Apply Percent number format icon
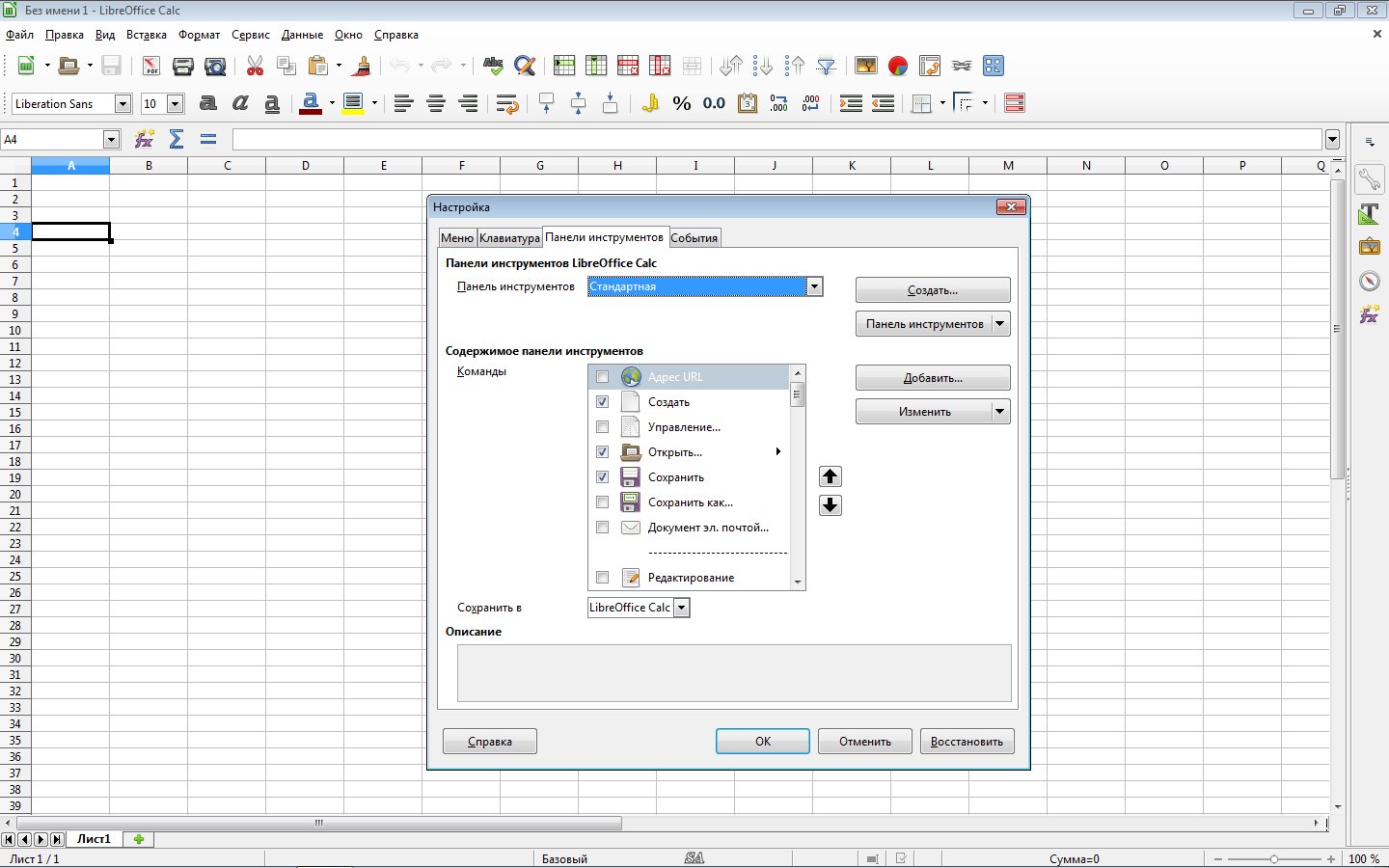1389x868 pixels. pyautogui.click(x=682, y=103)
